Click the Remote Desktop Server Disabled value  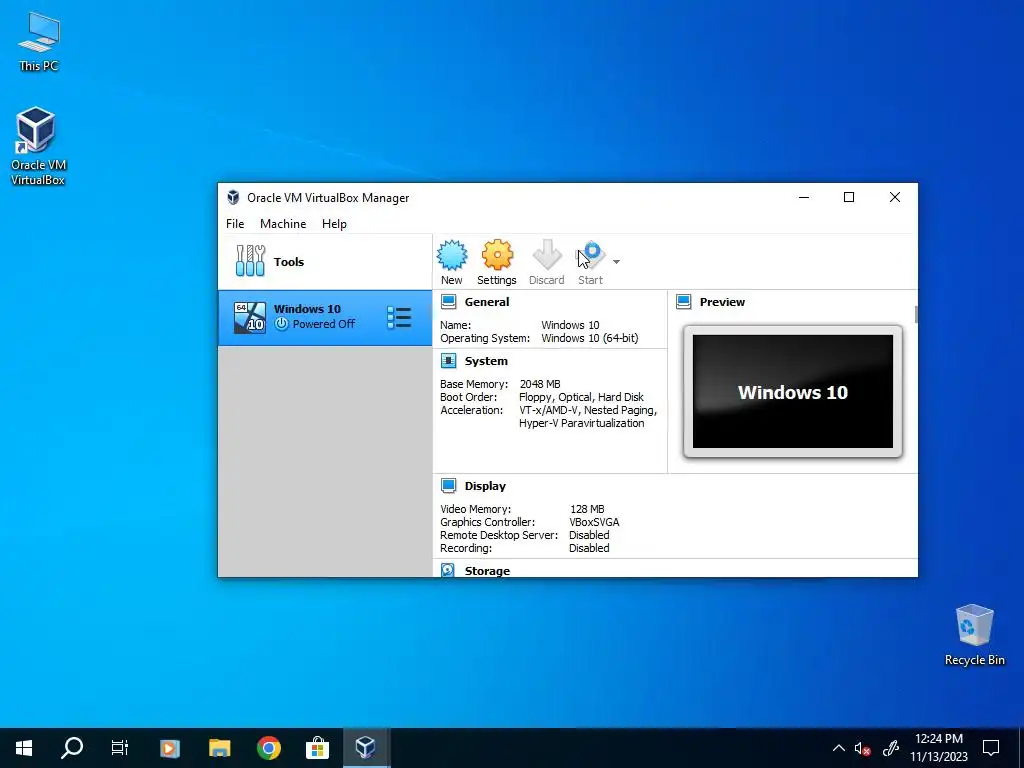tap(589, 535)
